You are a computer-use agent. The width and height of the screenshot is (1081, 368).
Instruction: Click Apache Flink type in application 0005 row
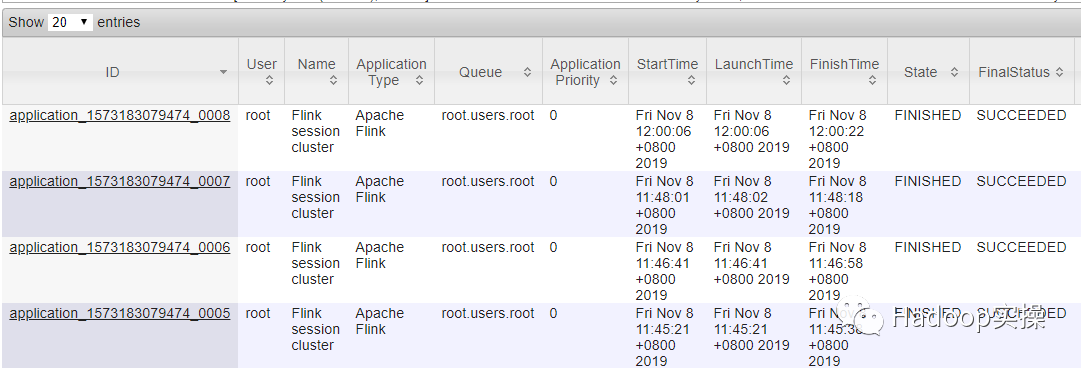click(380, 321)
